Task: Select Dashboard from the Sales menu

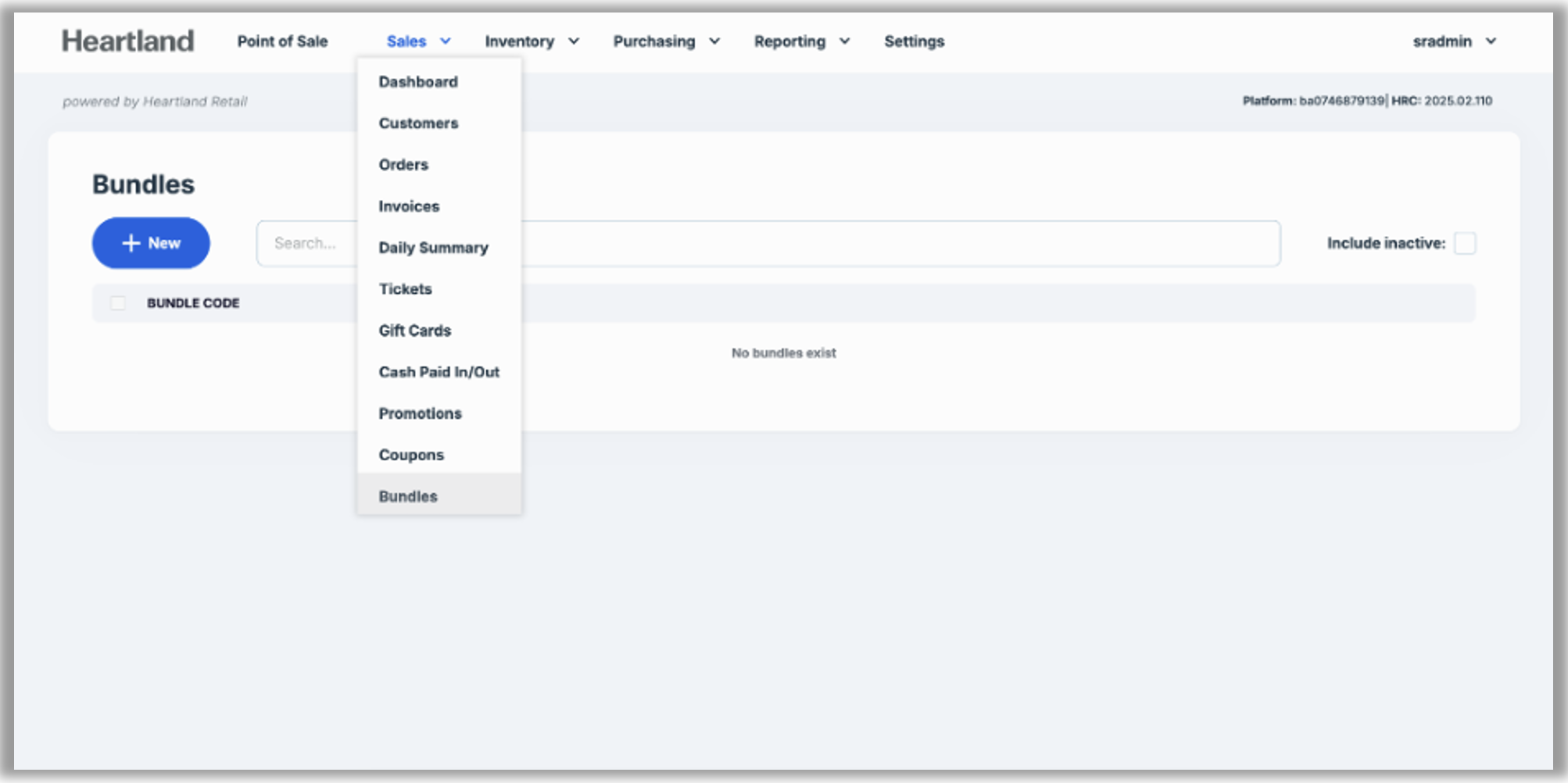Action: [x=418, y=82]
